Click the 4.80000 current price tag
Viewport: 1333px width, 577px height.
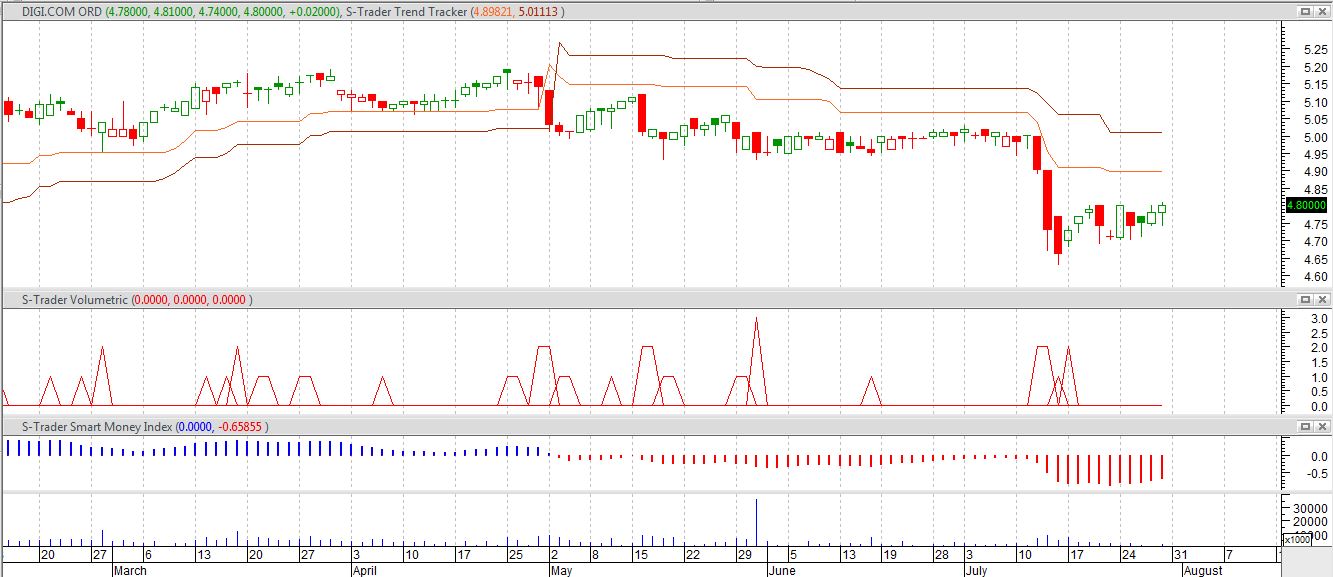1307,205
